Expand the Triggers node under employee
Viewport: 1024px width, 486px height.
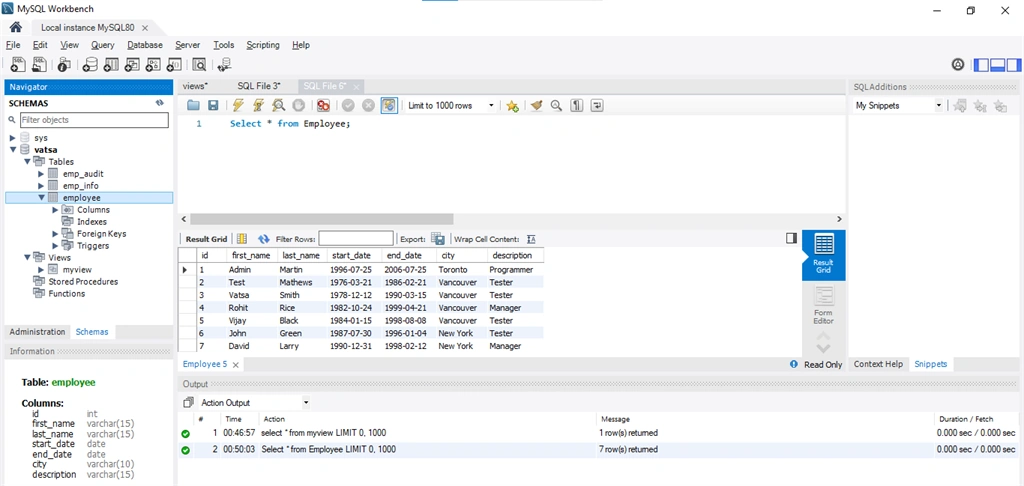click(55, 246)
